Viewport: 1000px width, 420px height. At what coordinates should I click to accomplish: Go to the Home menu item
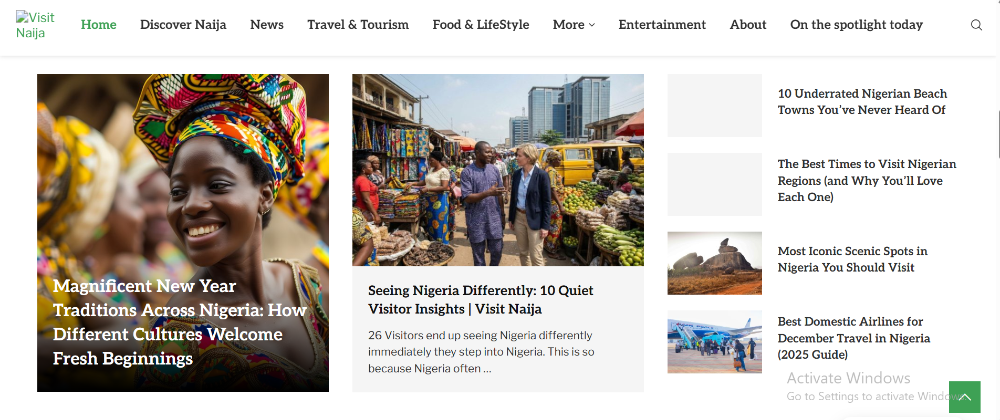(x=98, y=25)
